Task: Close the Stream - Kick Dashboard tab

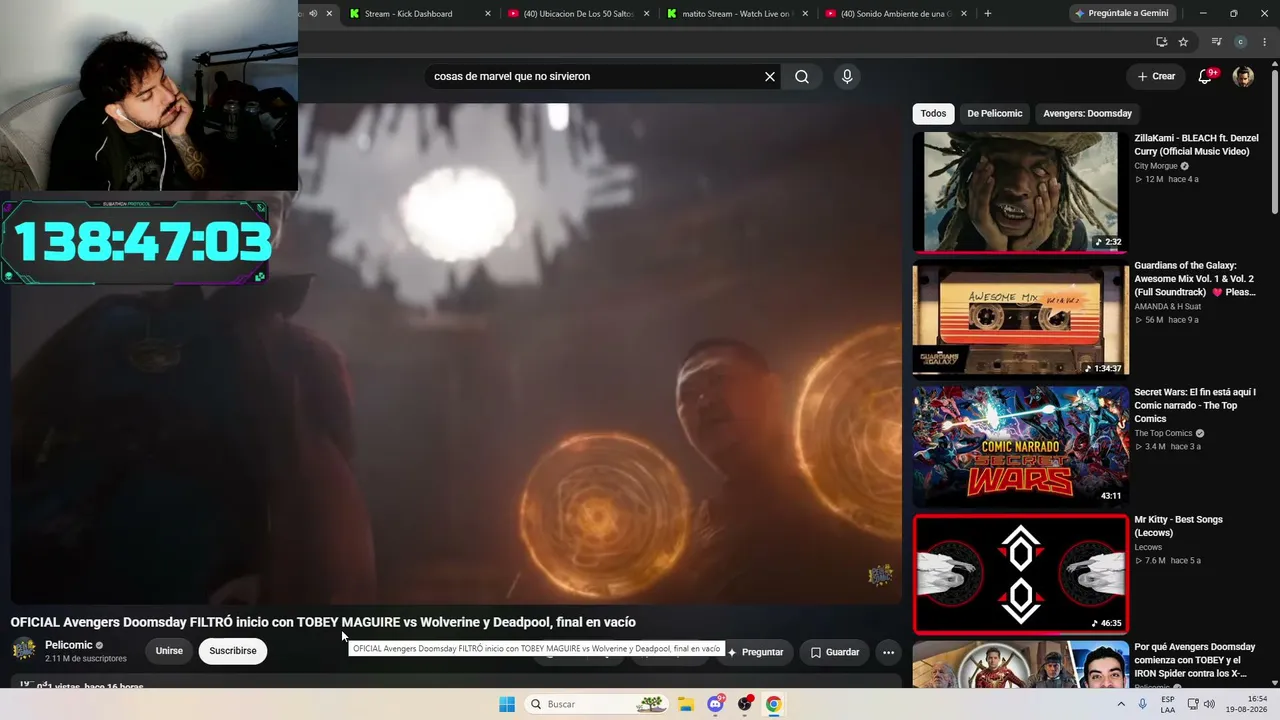Action: 488,13
